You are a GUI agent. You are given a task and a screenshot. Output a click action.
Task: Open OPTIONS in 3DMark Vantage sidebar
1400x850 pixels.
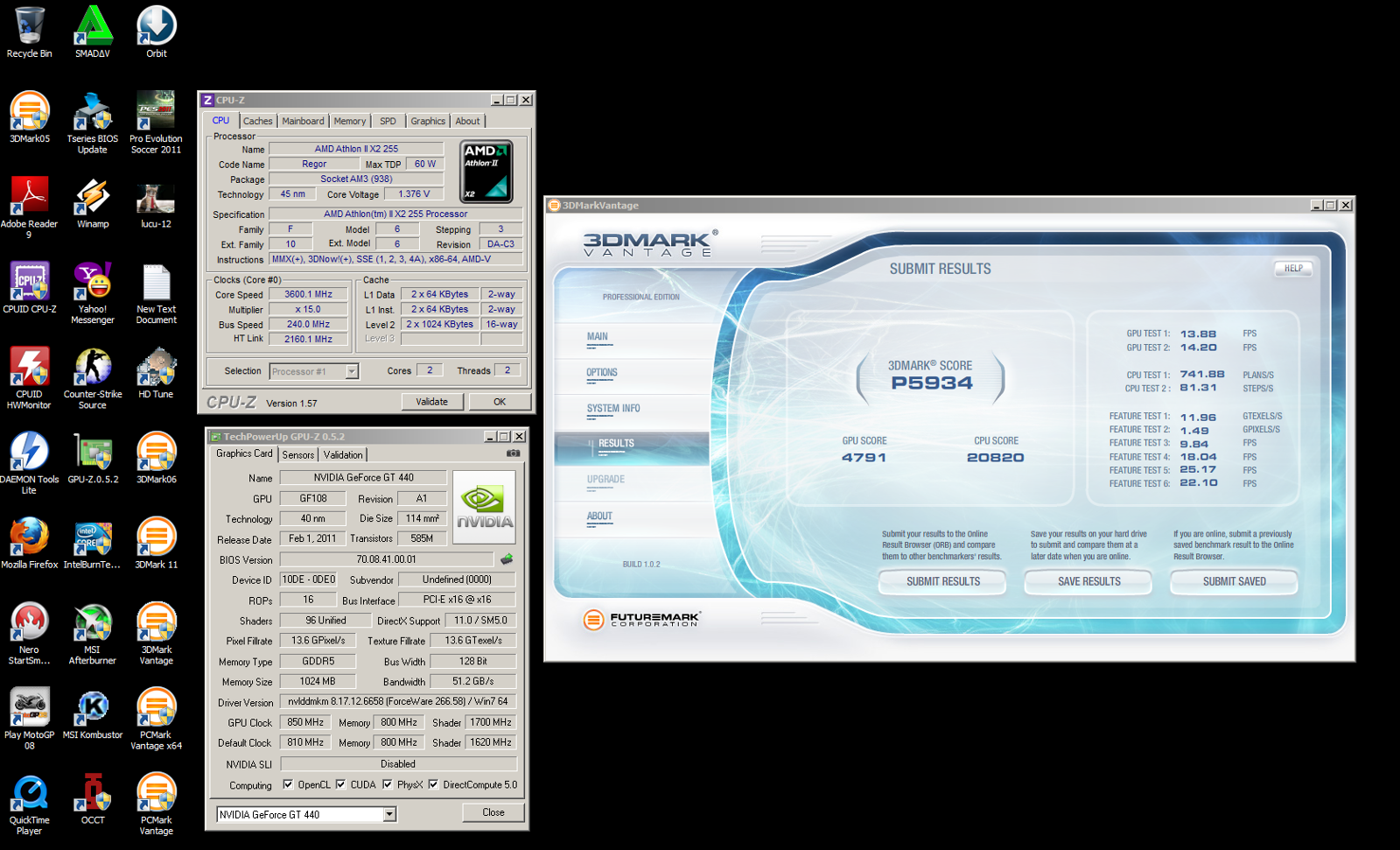[602, 372]
